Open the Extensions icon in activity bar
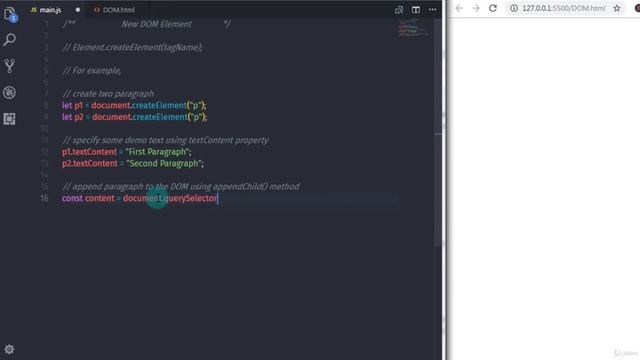This screenshot has width=640, height=360. [9, 119]
